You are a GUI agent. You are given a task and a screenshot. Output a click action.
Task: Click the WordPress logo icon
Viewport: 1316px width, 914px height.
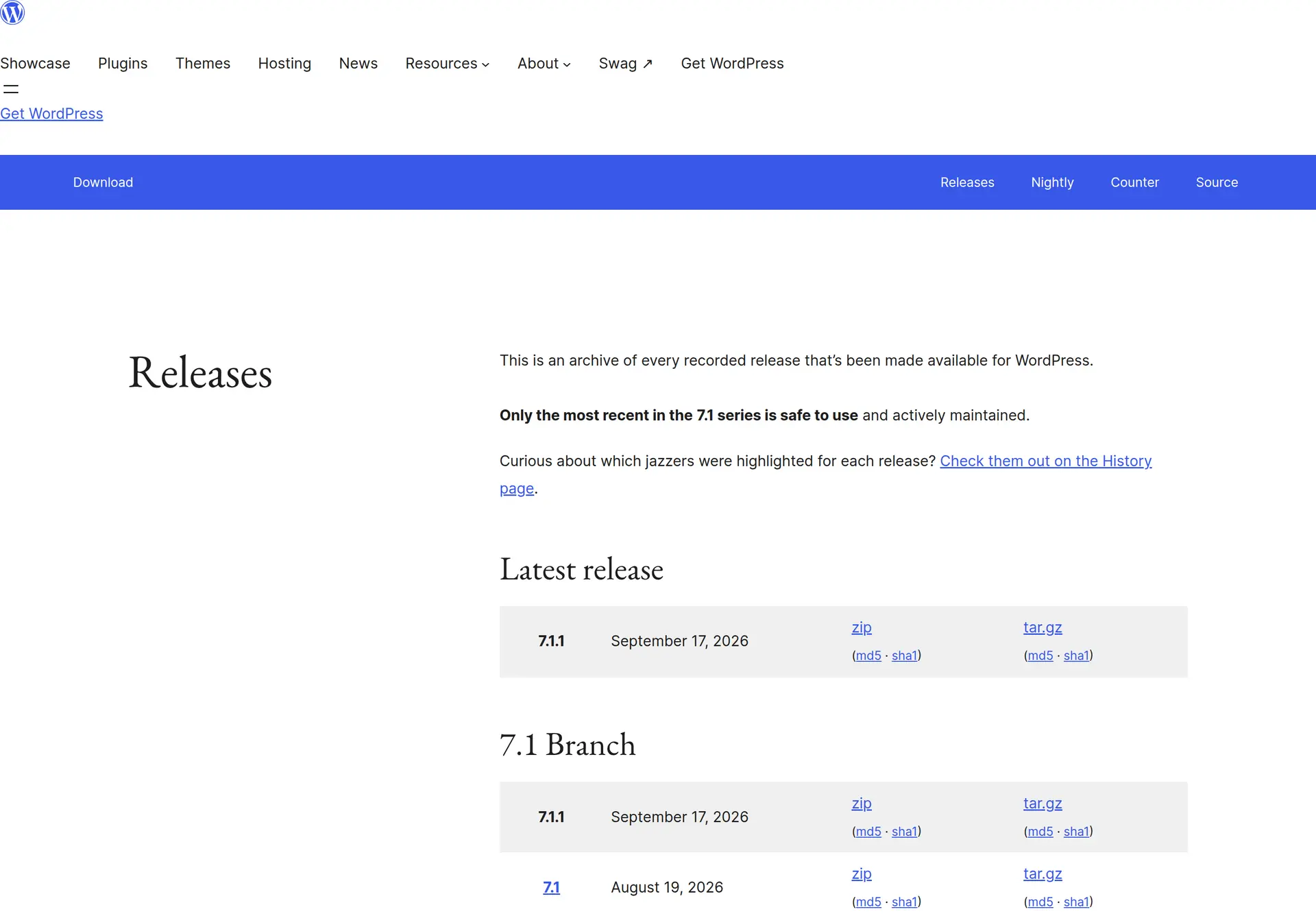[12, 12]
